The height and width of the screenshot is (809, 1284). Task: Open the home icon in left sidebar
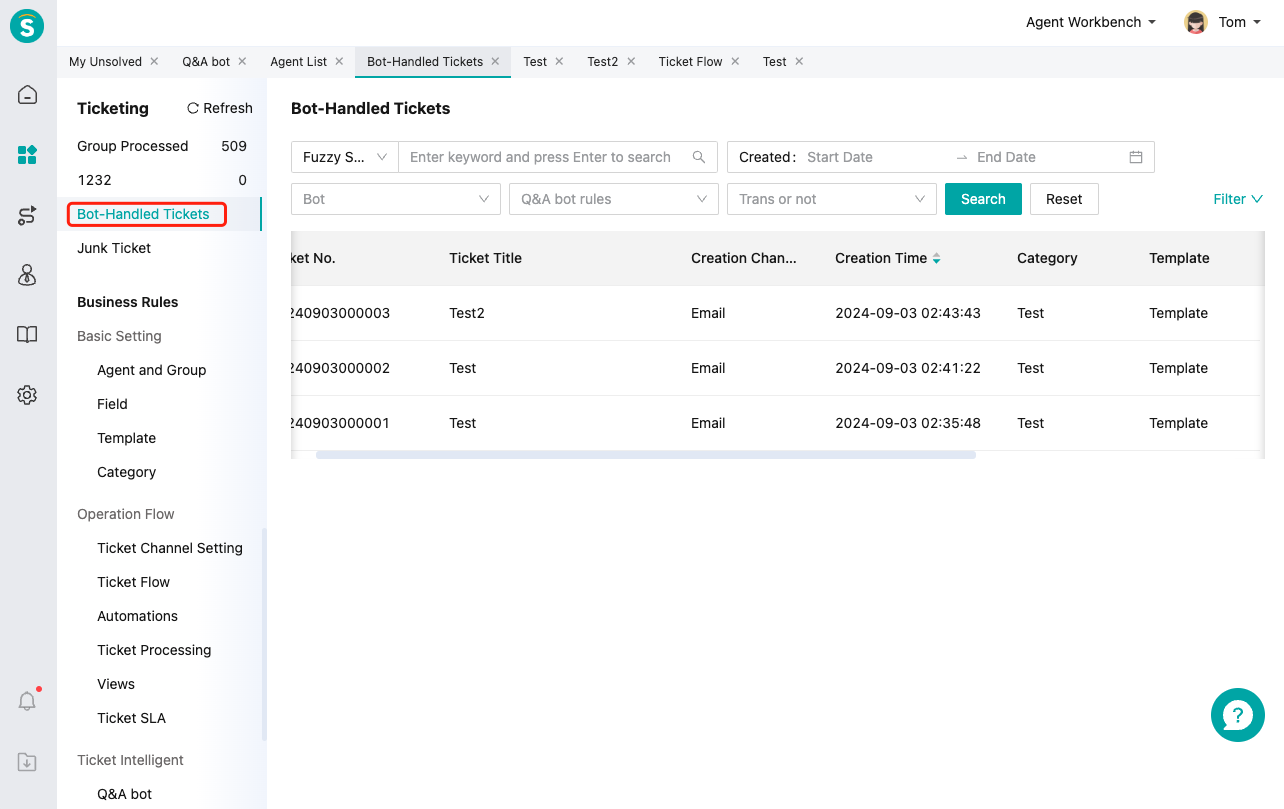27,95
